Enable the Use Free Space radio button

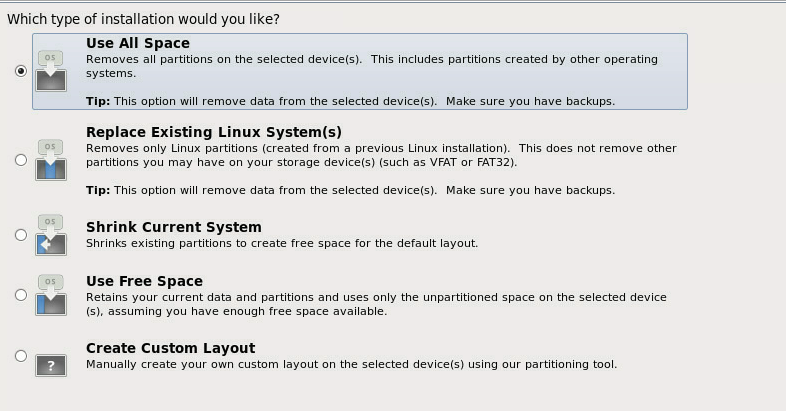[21, 295]
